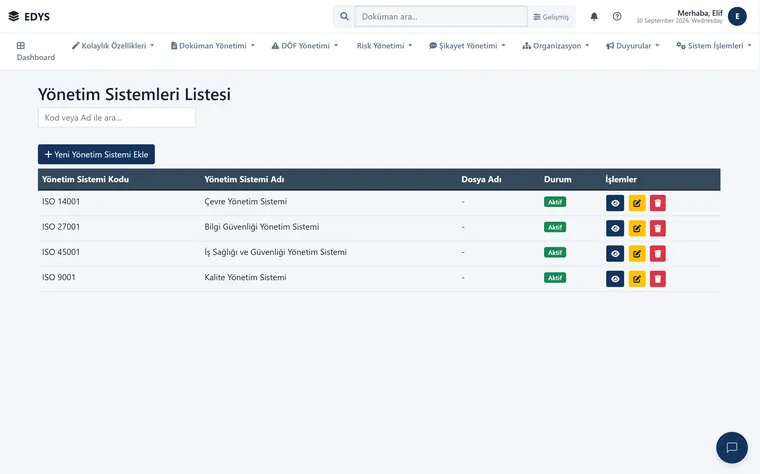Delete the ISO 9001 row
The image size is (760, 474).
(658, 279)
